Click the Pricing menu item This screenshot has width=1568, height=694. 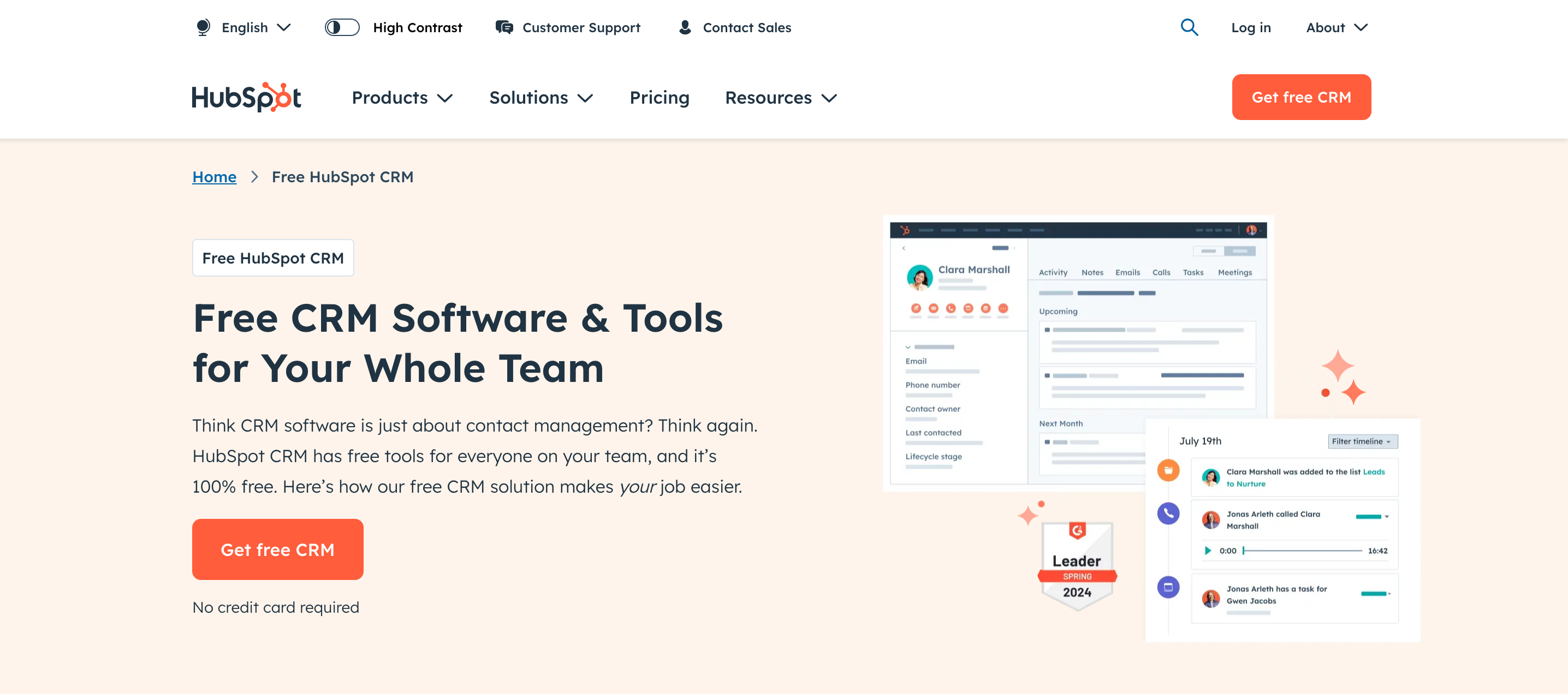pyautogui.click(x=660, y=97)
